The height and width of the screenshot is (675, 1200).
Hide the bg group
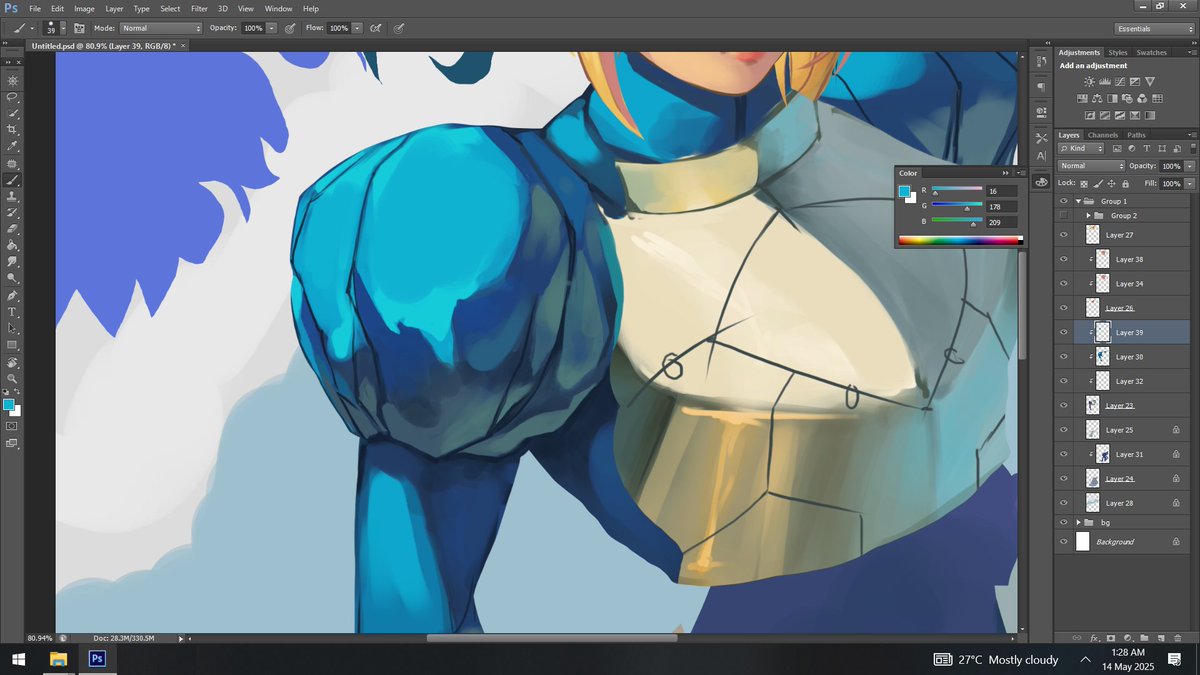click(1064, 522)
